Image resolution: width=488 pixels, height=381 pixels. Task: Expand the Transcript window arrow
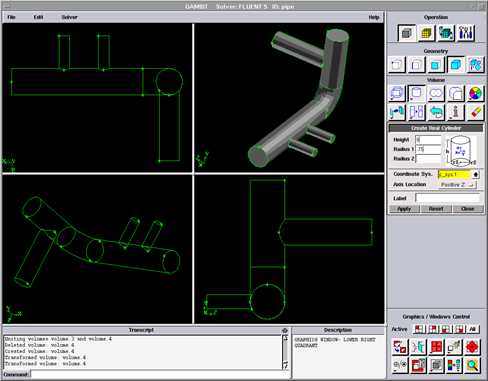click(285, 330)
